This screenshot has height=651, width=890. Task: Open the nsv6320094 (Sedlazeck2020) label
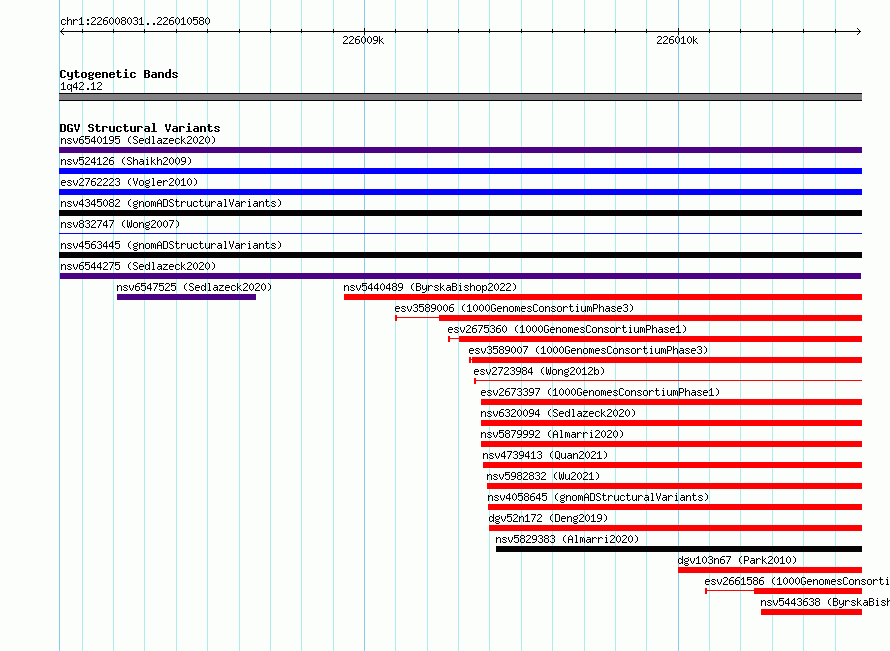tap(558, 413)
